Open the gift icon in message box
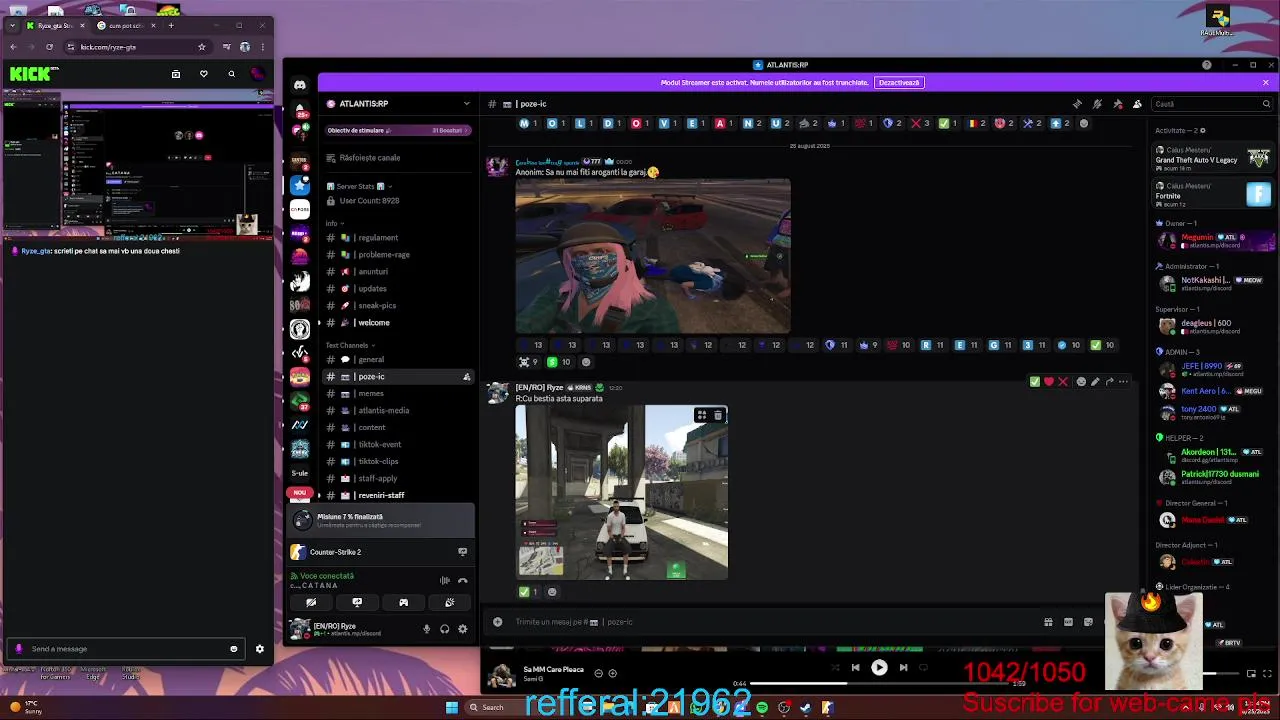 [x=1048, y=622]
